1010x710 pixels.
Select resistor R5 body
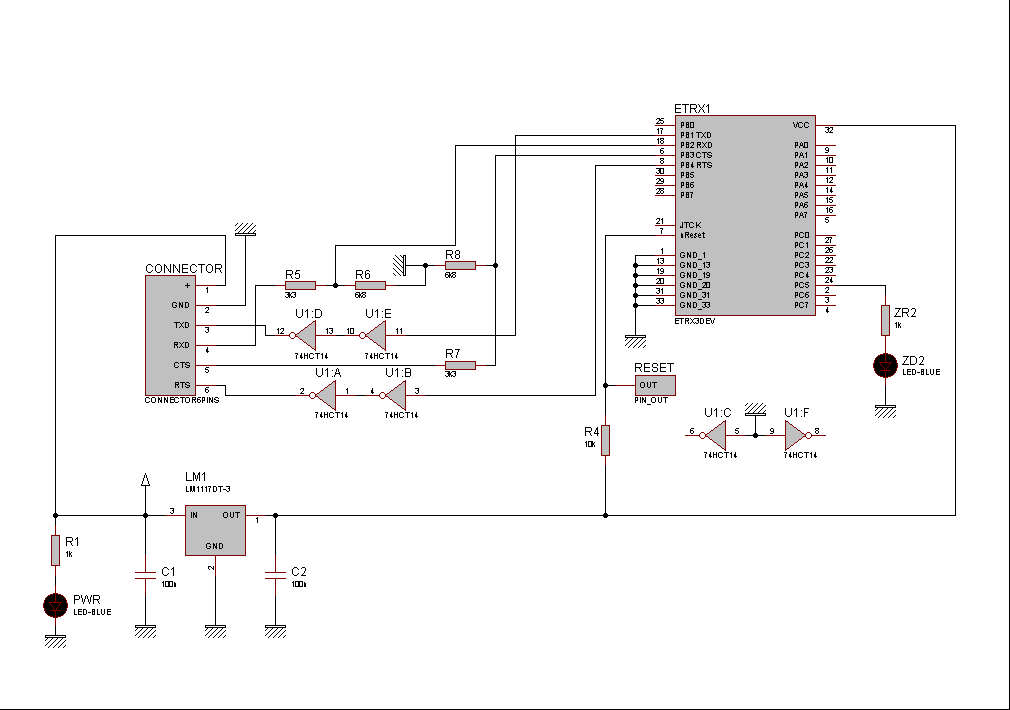(300, 285)
